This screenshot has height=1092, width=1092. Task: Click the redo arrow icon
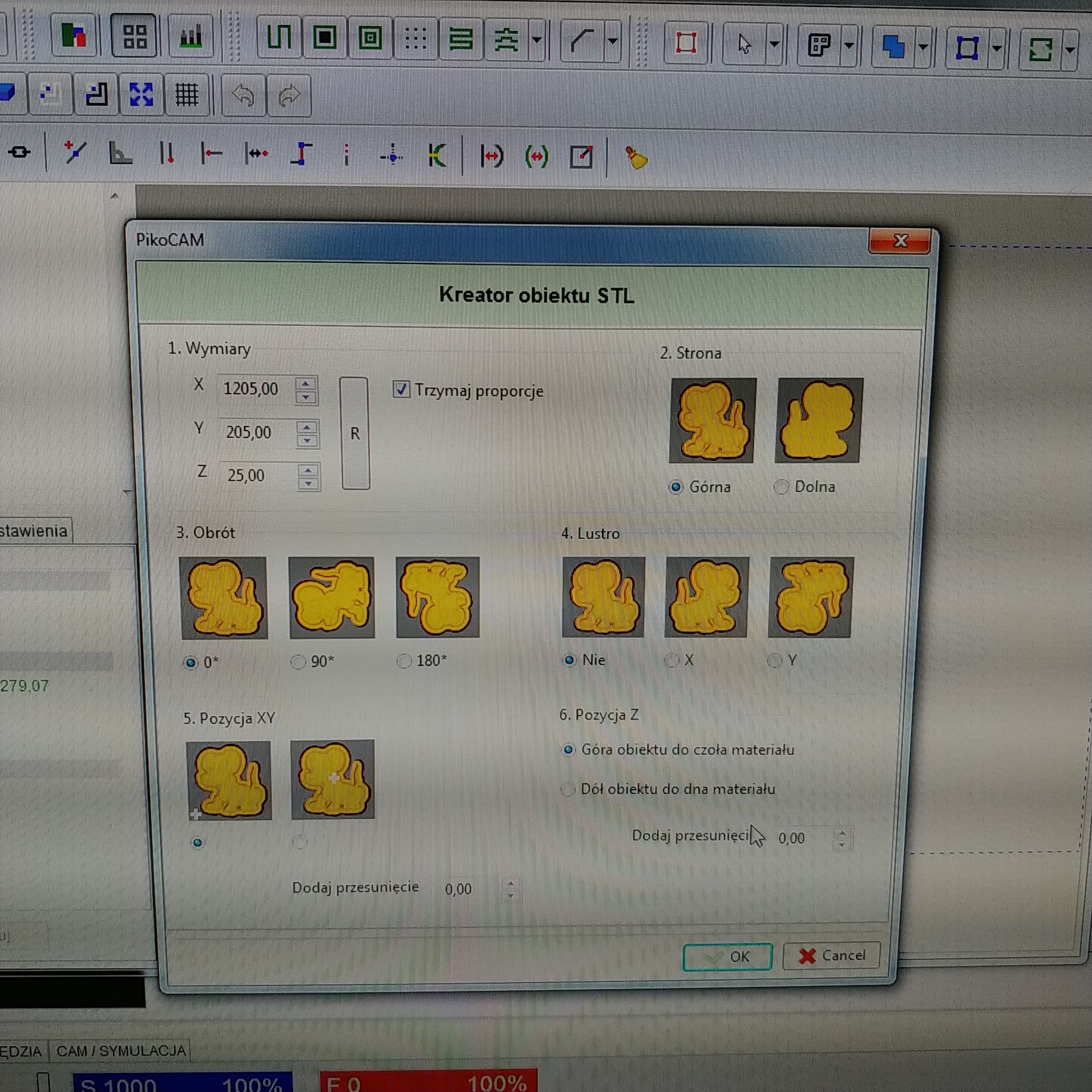coord(289,96)
